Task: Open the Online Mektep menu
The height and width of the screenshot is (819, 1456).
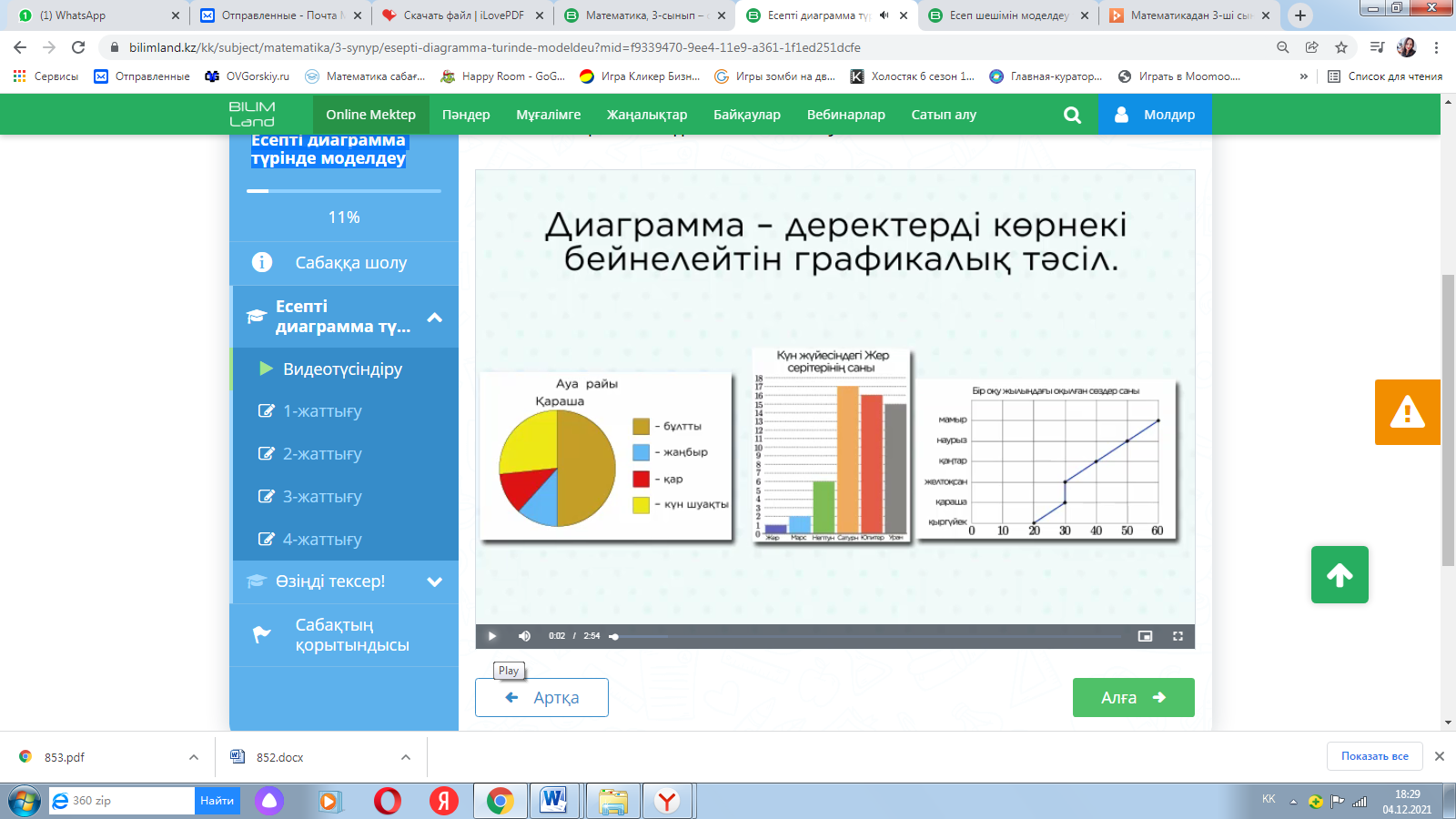Action: click(x=370, y=115)
